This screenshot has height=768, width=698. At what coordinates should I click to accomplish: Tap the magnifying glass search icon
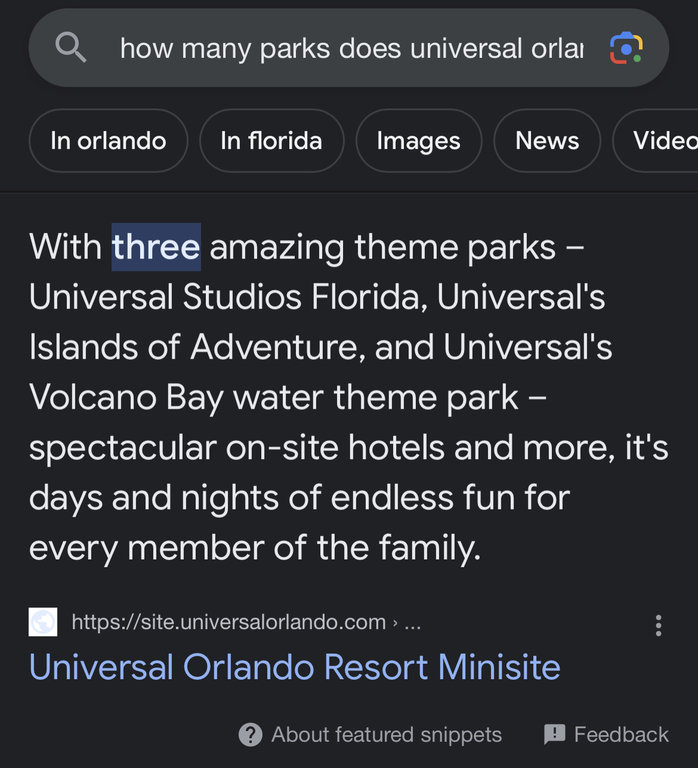pyautogui.click(x=71, y=47)
